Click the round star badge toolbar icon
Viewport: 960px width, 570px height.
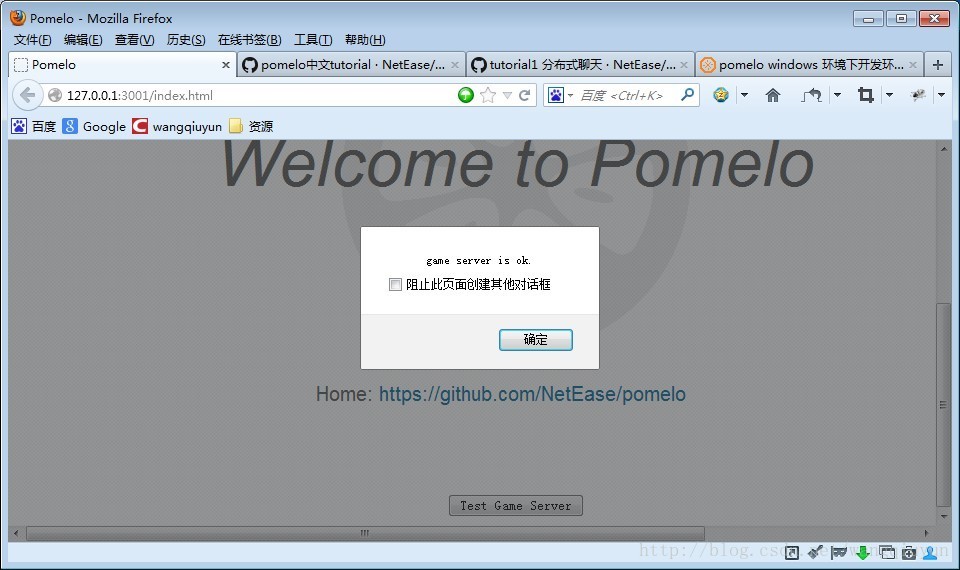click(x=721, y=94)
